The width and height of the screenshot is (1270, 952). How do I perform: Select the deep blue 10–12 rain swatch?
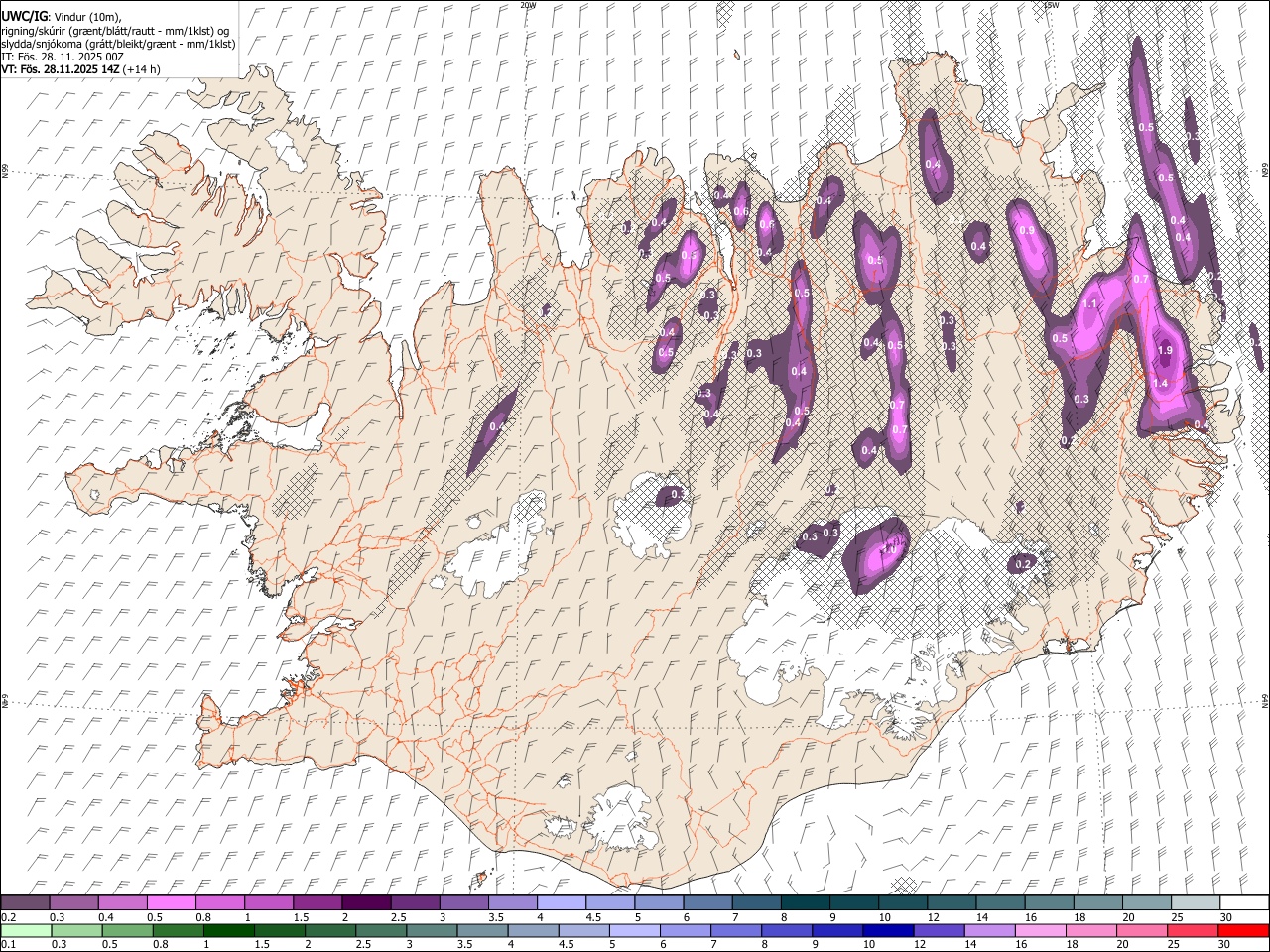[x=888, y=930]
